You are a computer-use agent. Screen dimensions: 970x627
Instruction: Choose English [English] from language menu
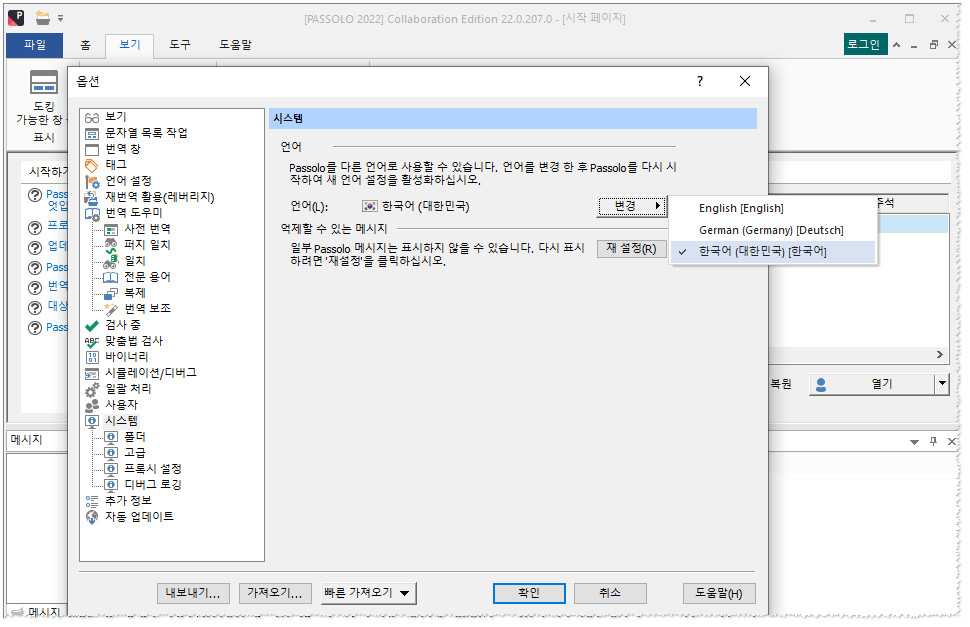[x=741, y=209]
